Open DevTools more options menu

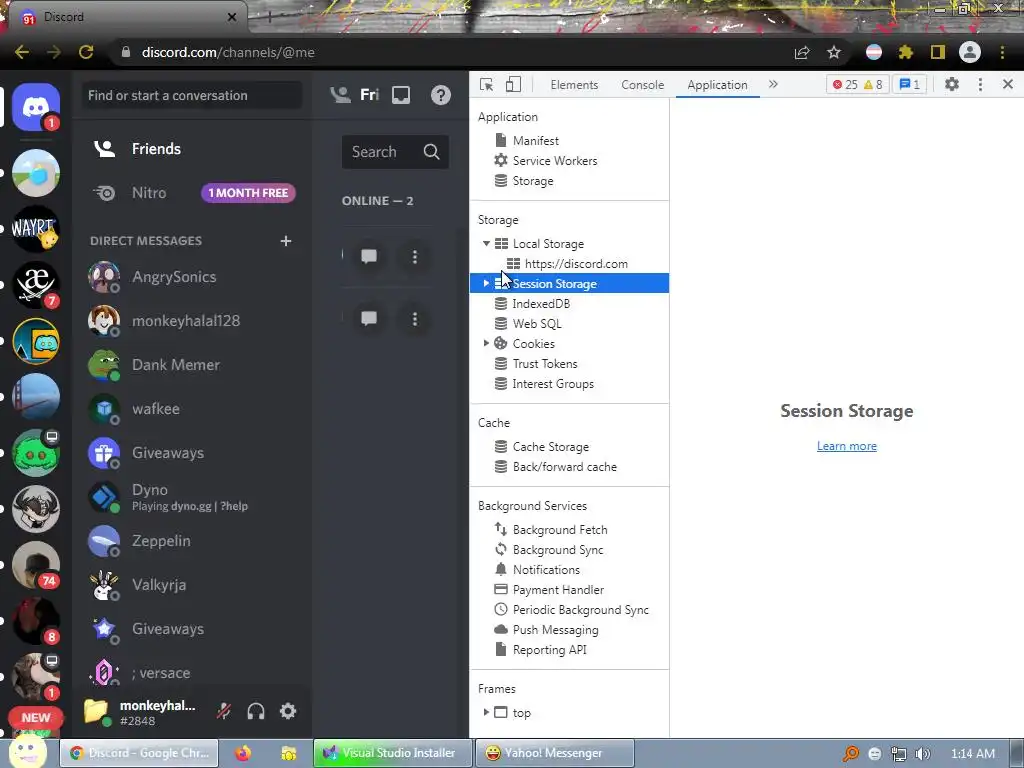(x=980, y=84)
